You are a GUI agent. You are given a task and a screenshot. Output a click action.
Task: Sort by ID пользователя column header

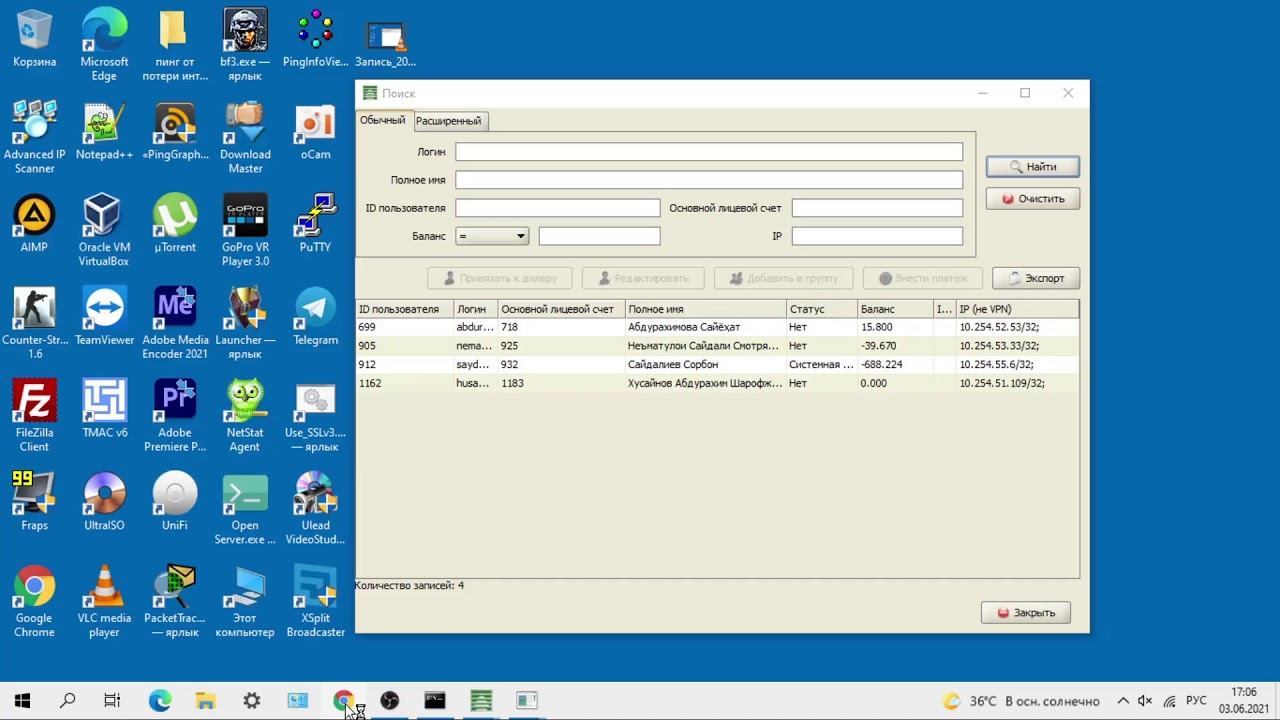[x=404, y=309]
